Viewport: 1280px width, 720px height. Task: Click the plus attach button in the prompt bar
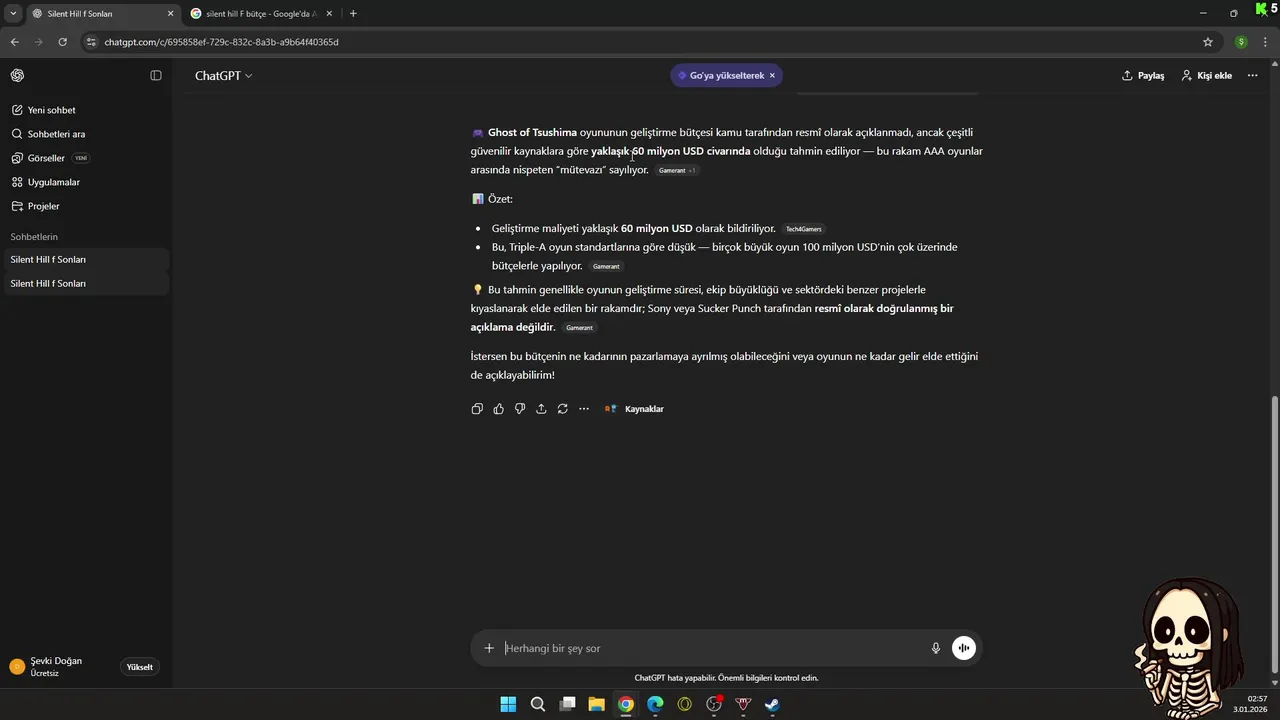489,648
